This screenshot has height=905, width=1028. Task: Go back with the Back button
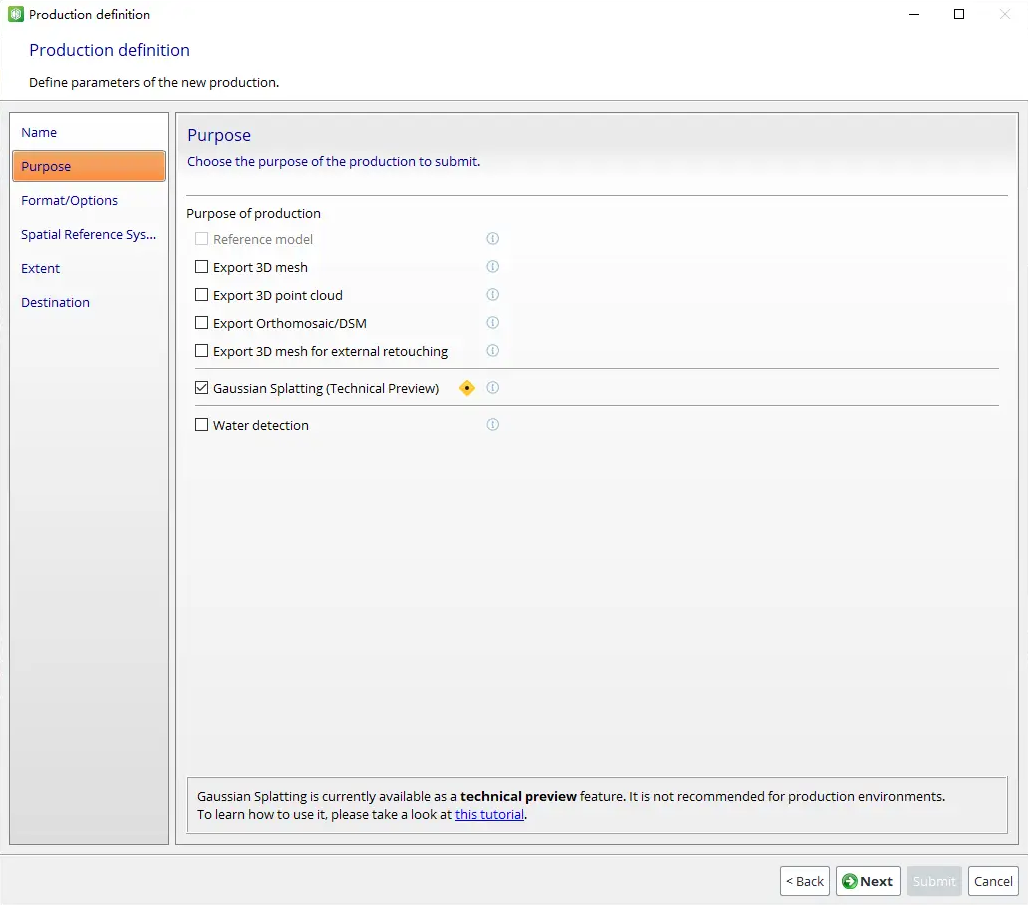[805, 881]
